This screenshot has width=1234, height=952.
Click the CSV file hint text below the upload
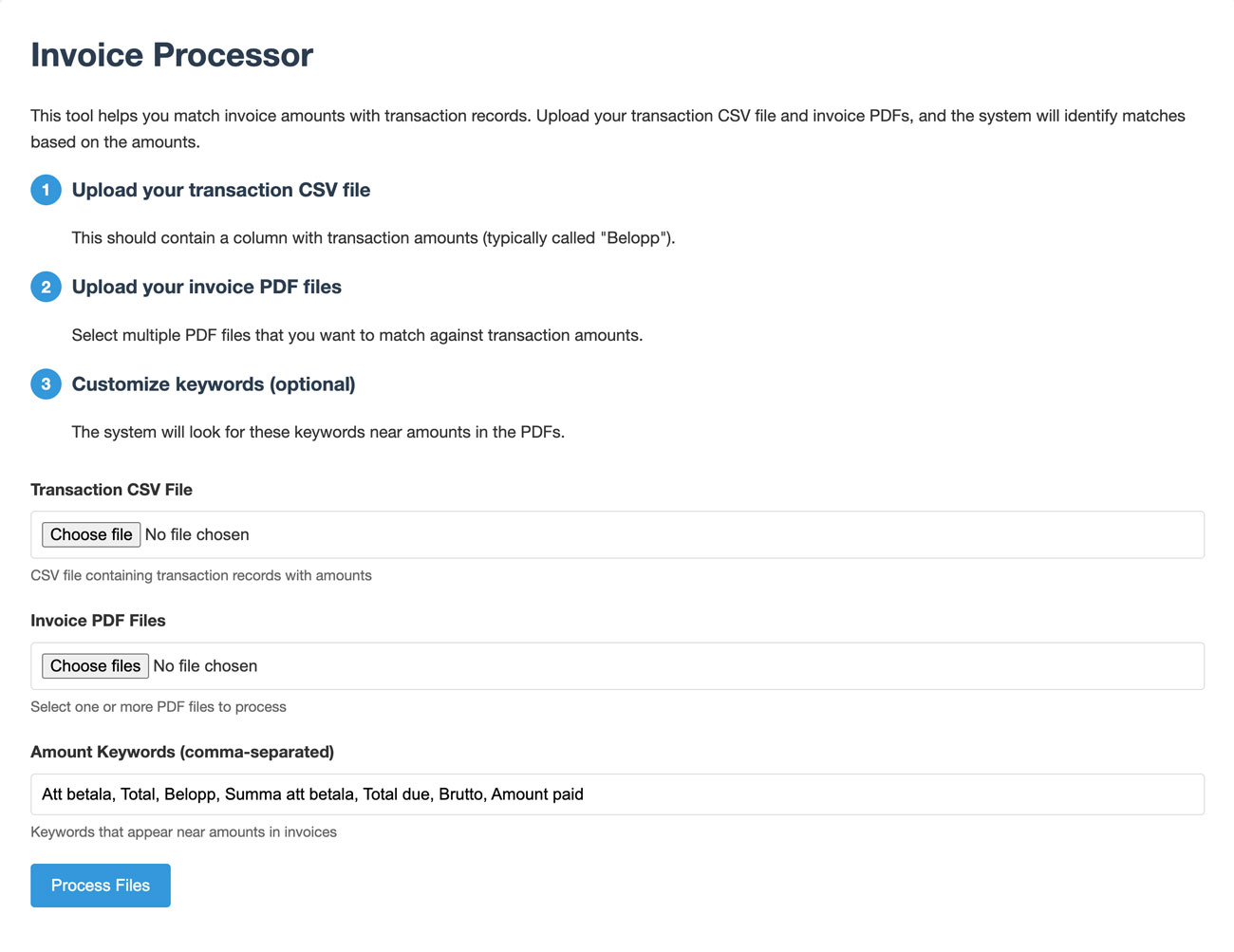[x=201, y=575]
